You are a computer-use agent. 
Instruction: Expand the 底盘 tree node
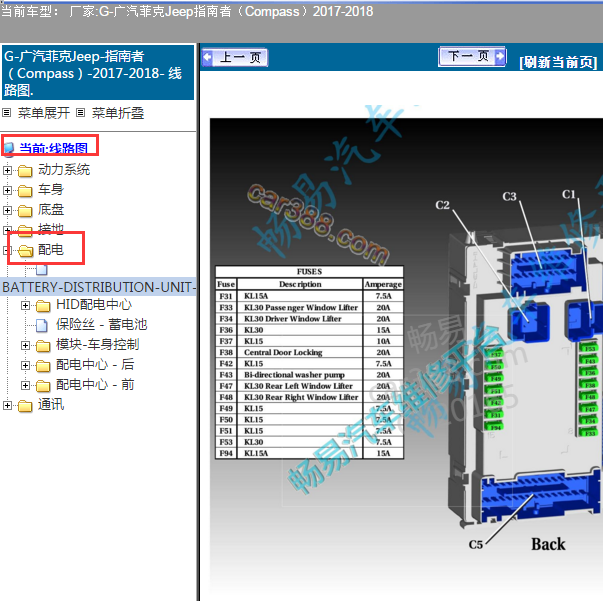[x=7, y=210]
